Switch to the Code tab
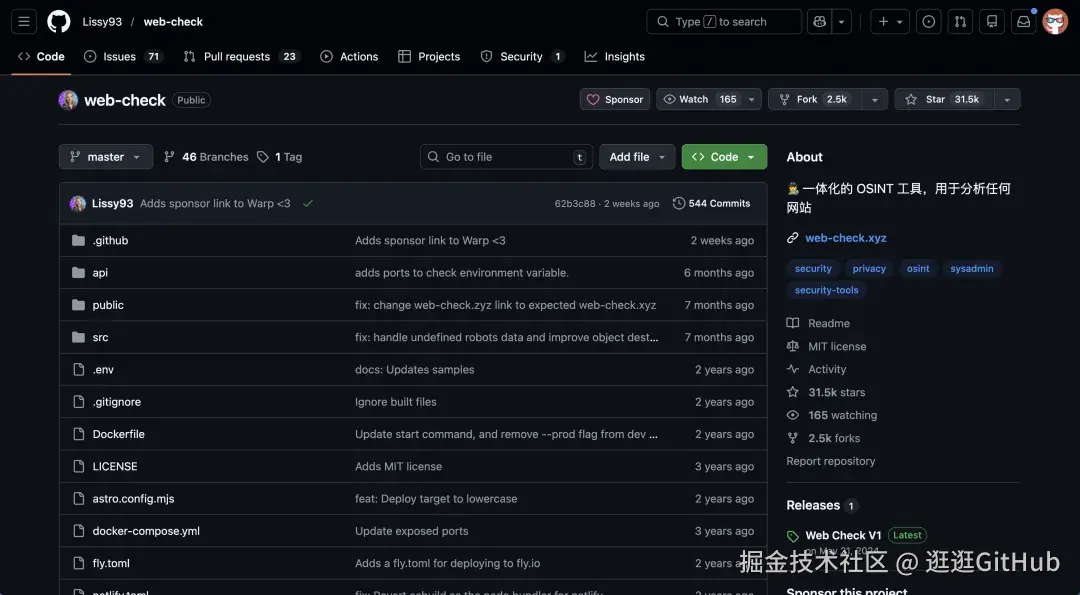 click(x=41, y=56)
